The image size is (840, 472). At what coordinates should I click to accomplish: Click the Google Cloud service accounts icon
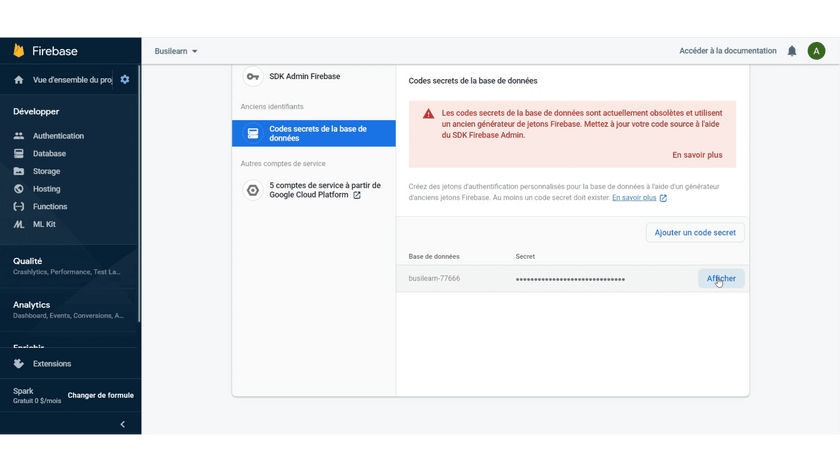click(253, 190)
